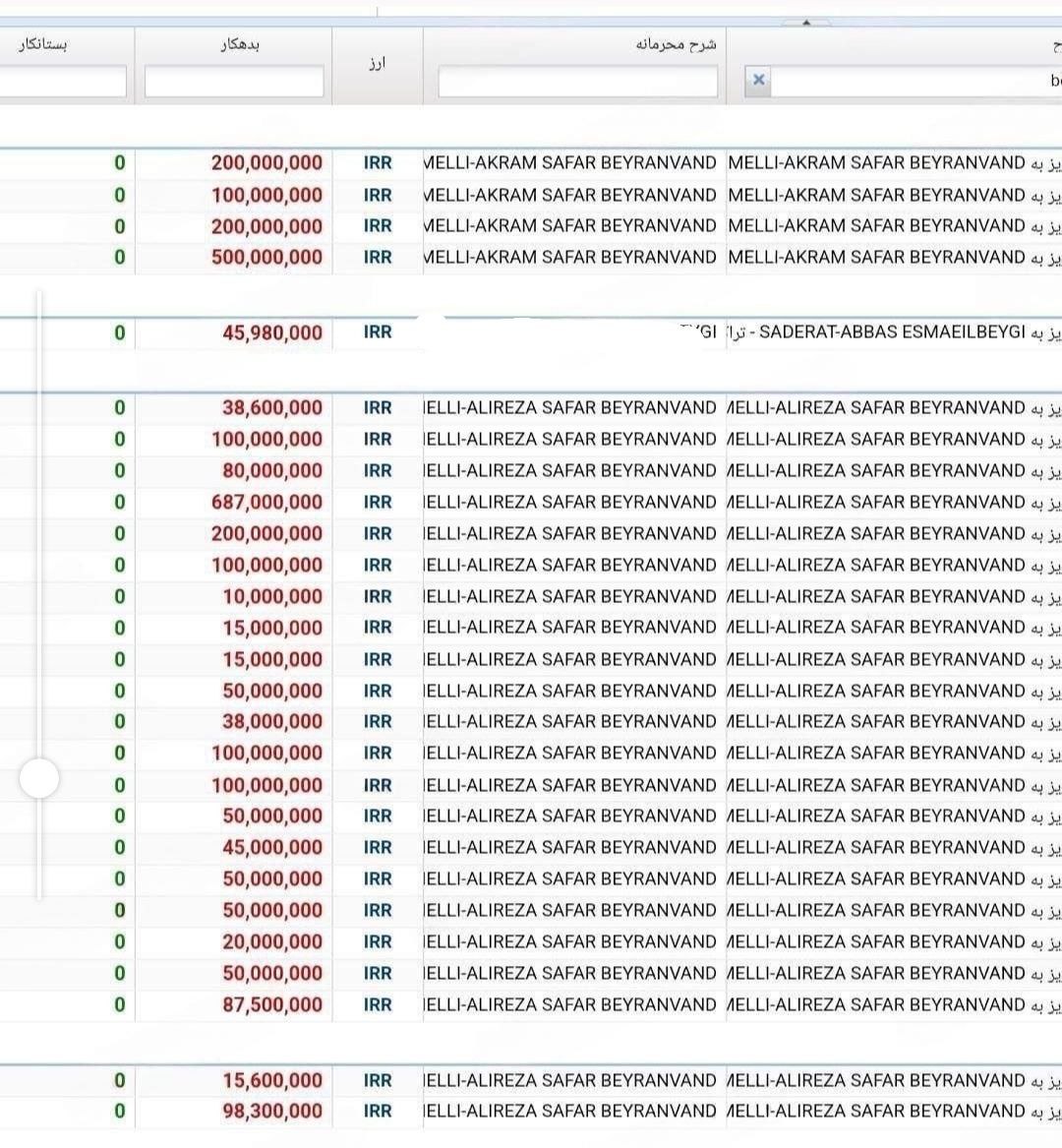Select rightmost description cell in the 20,000,000 row

[894, 942]
